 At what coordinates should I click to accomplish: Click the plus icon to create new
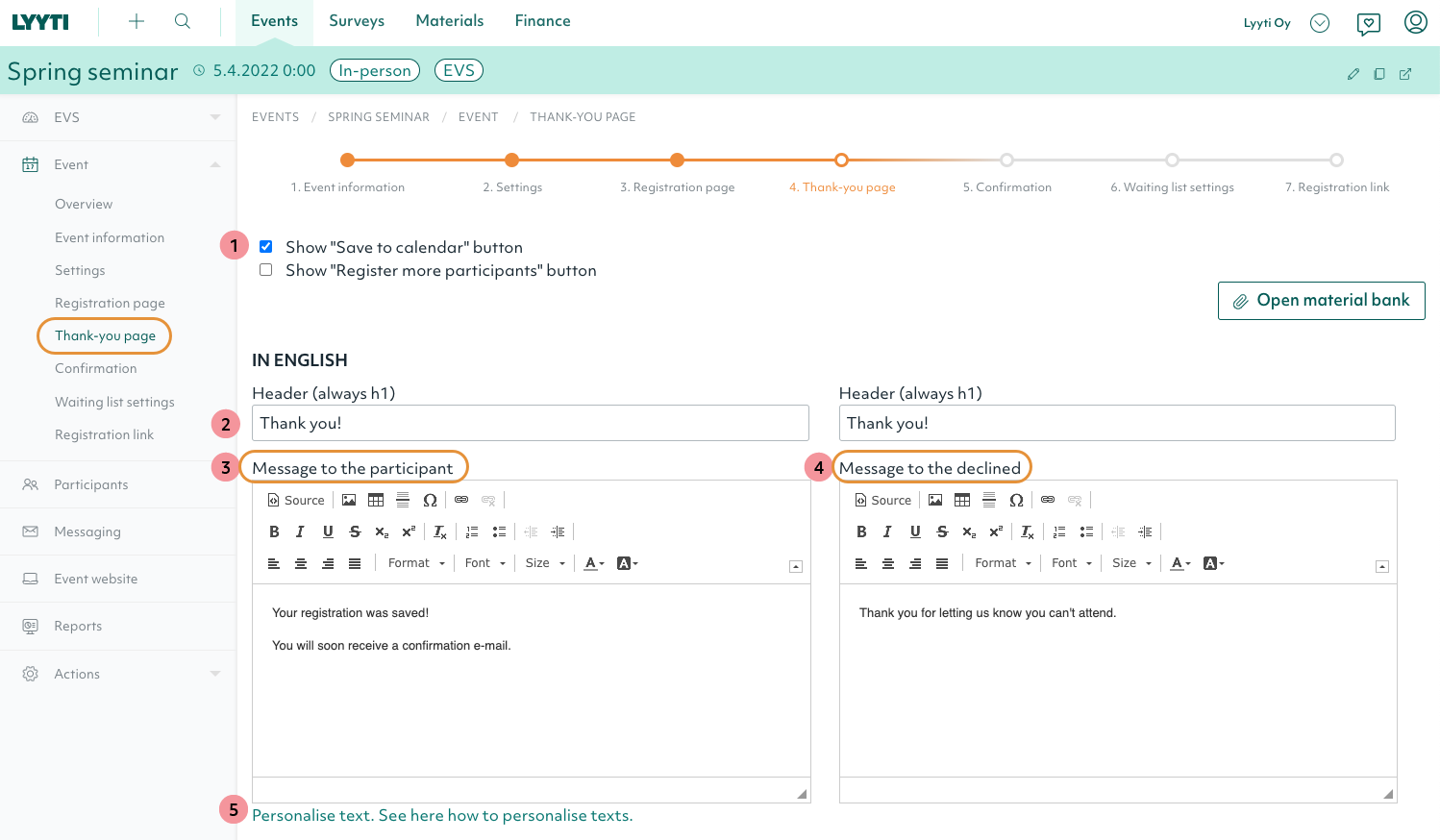pyautogui.click(x=137, y=21)
